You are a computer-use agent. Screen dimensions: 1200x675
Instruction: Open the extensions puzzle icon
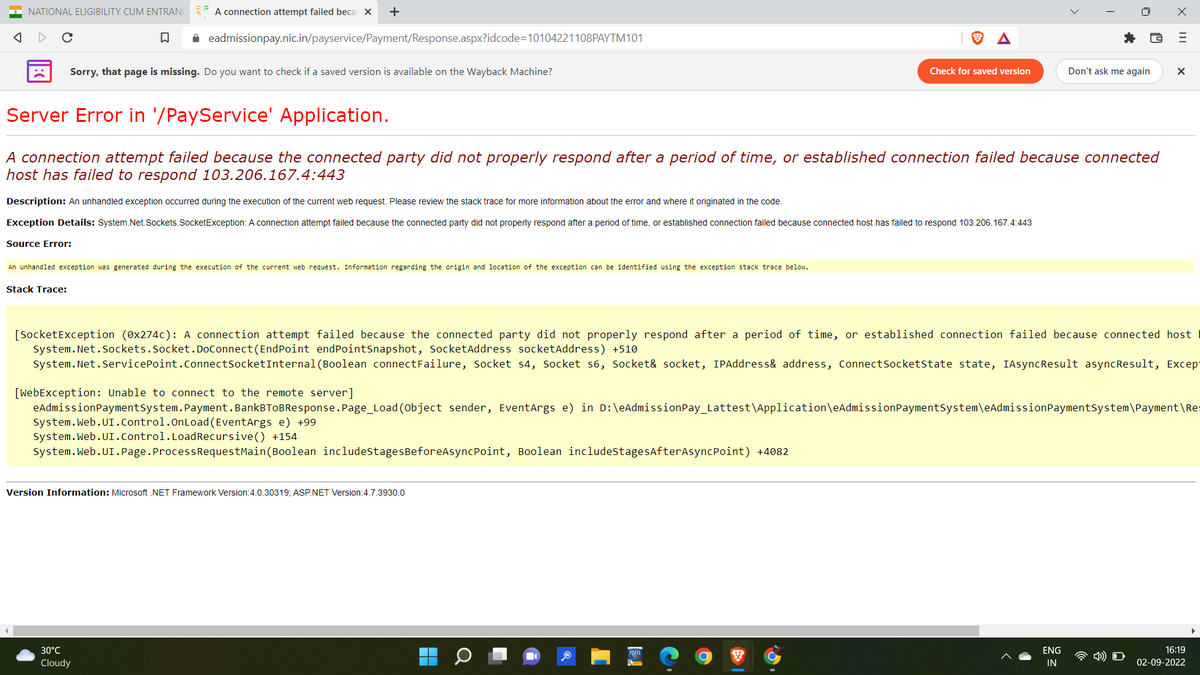point(1131,37)
